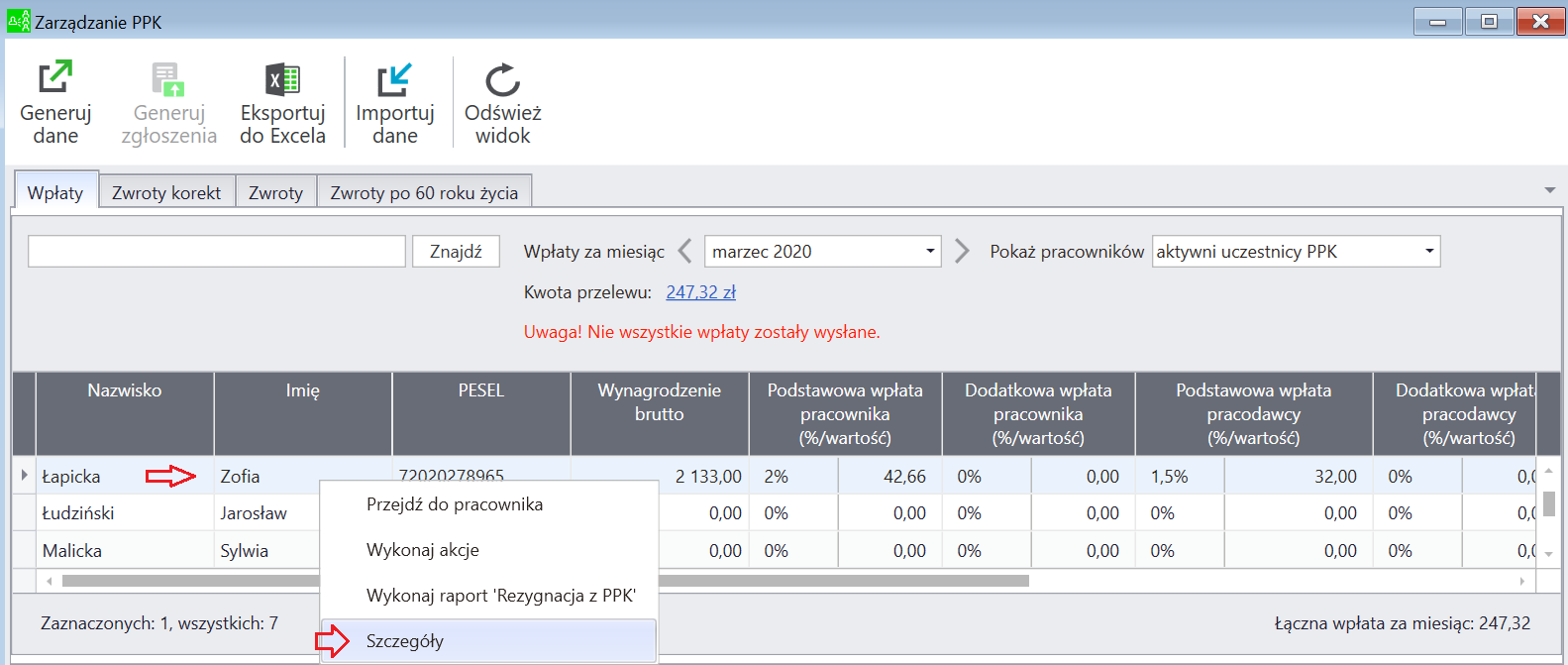Click Dodatkowa wpłata pracownika column header
The width and height of the screenshot is (1568, 665).
[x=1038, y=413]
